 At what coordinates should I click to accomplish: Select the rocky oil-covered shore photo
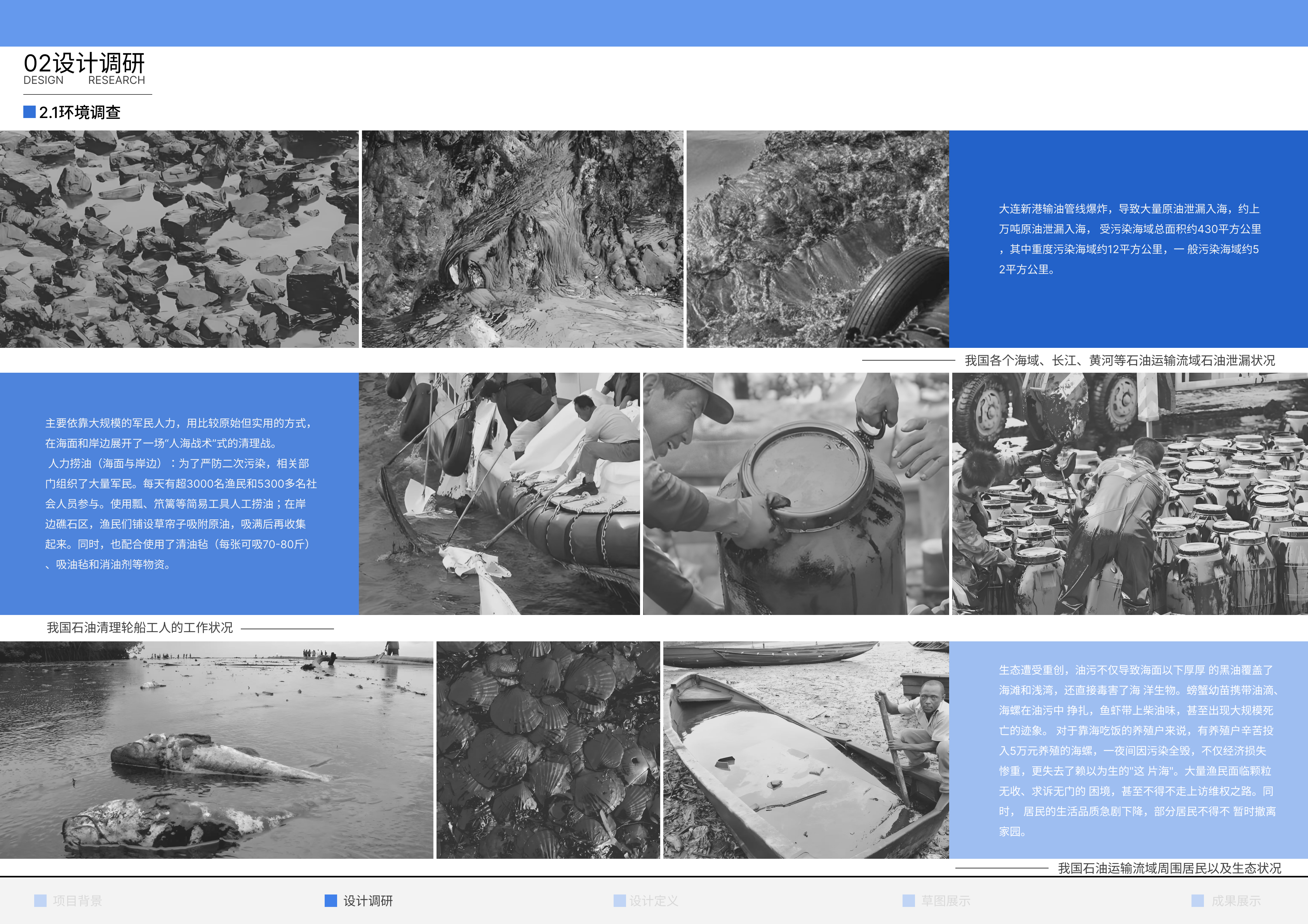coord(179,239)
